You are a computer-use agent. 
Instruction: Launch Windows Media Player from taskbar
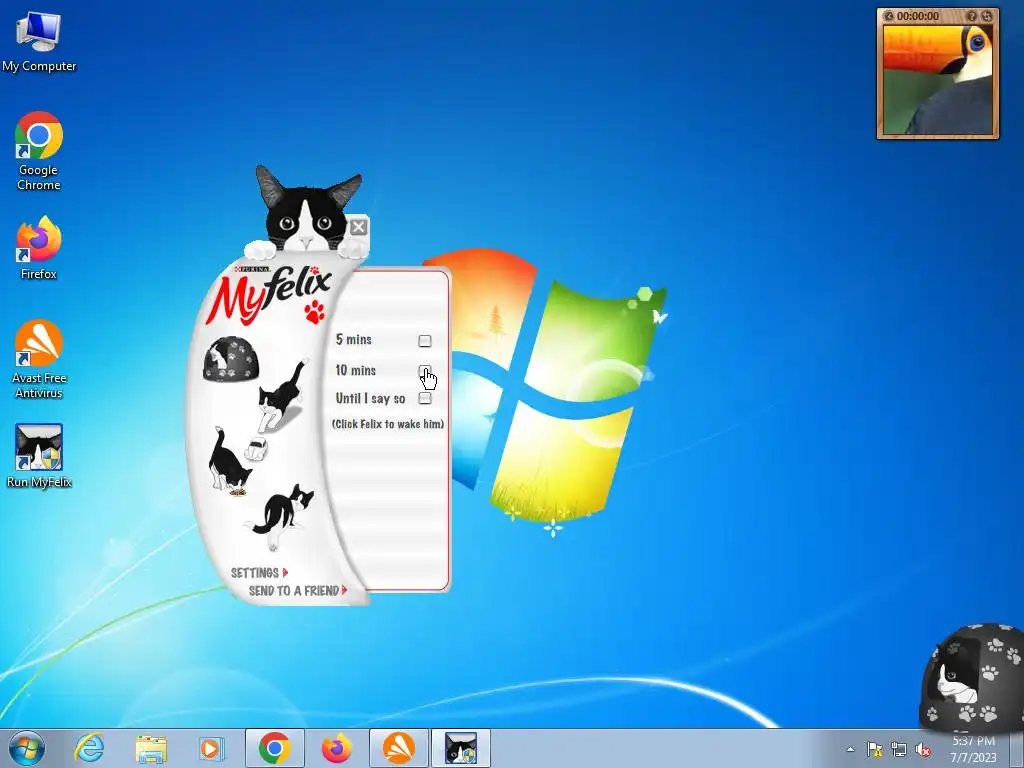(210, 748)
